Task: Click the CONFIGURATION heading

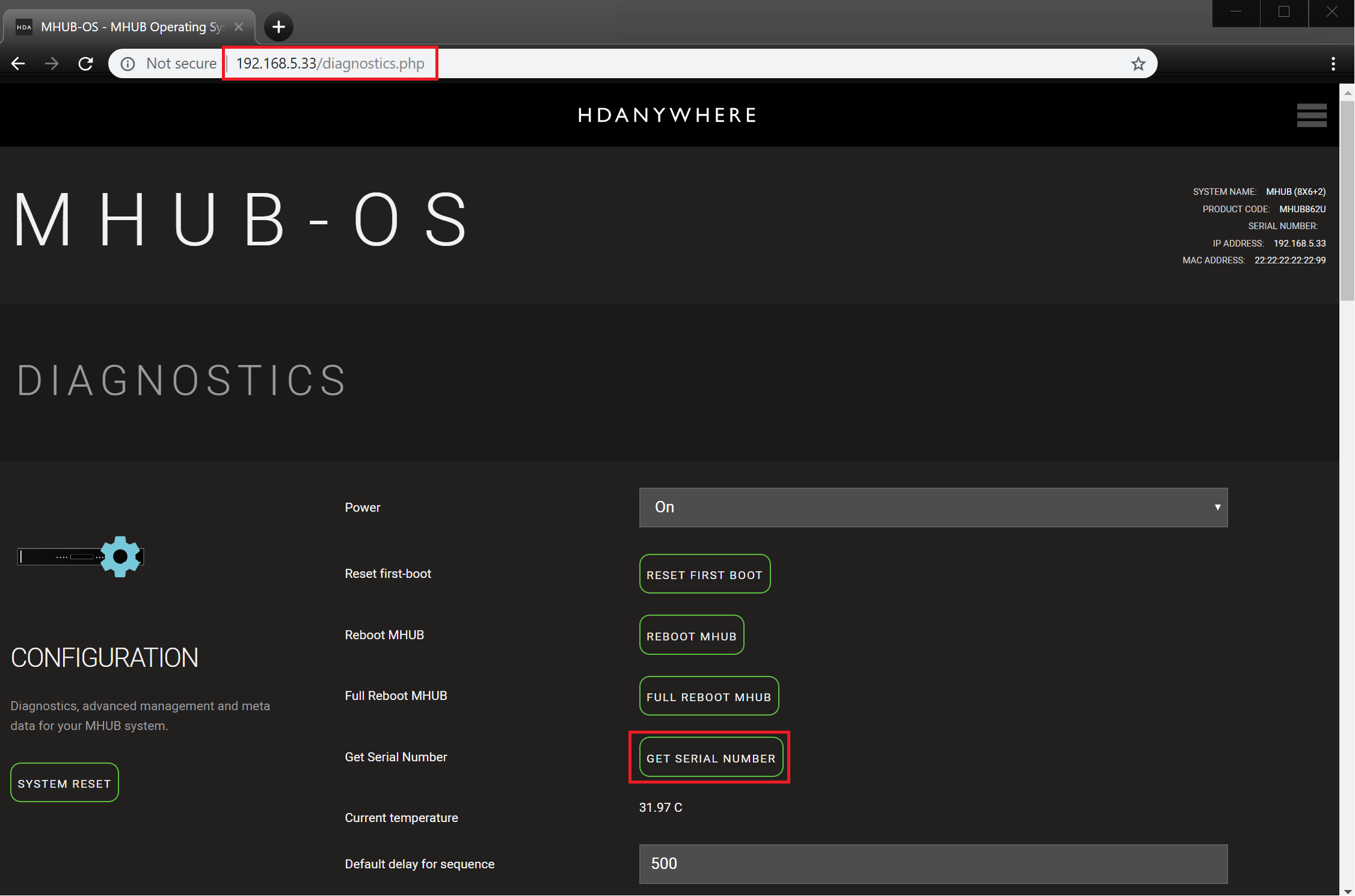Action: point(105,658)
